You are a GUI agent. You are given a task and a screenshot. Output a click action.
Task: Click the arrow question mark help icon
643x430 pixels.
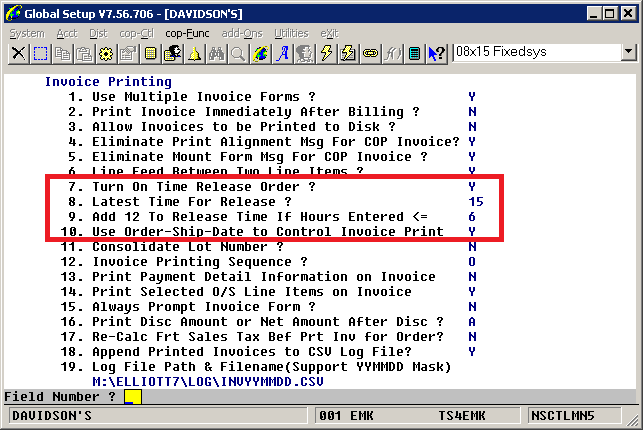pos(437,54)
